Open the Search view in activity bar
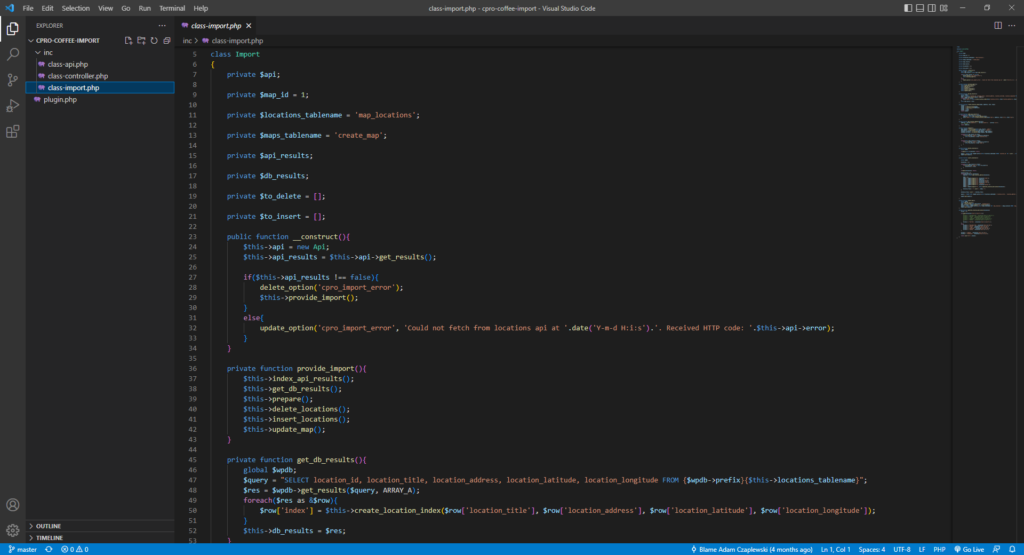 click(12, 54)
